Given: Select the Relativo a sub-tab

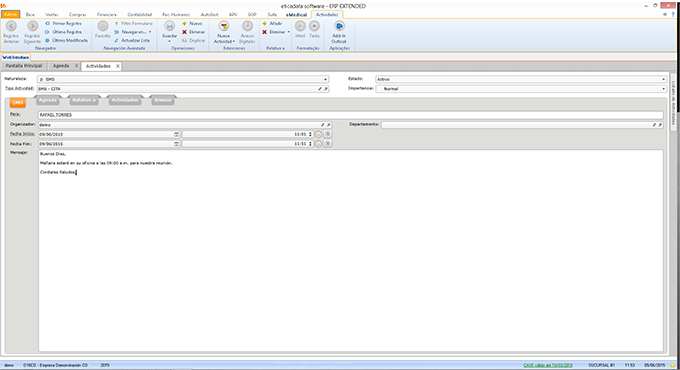Looking at the screenshot, I should [x=84, y=100].
